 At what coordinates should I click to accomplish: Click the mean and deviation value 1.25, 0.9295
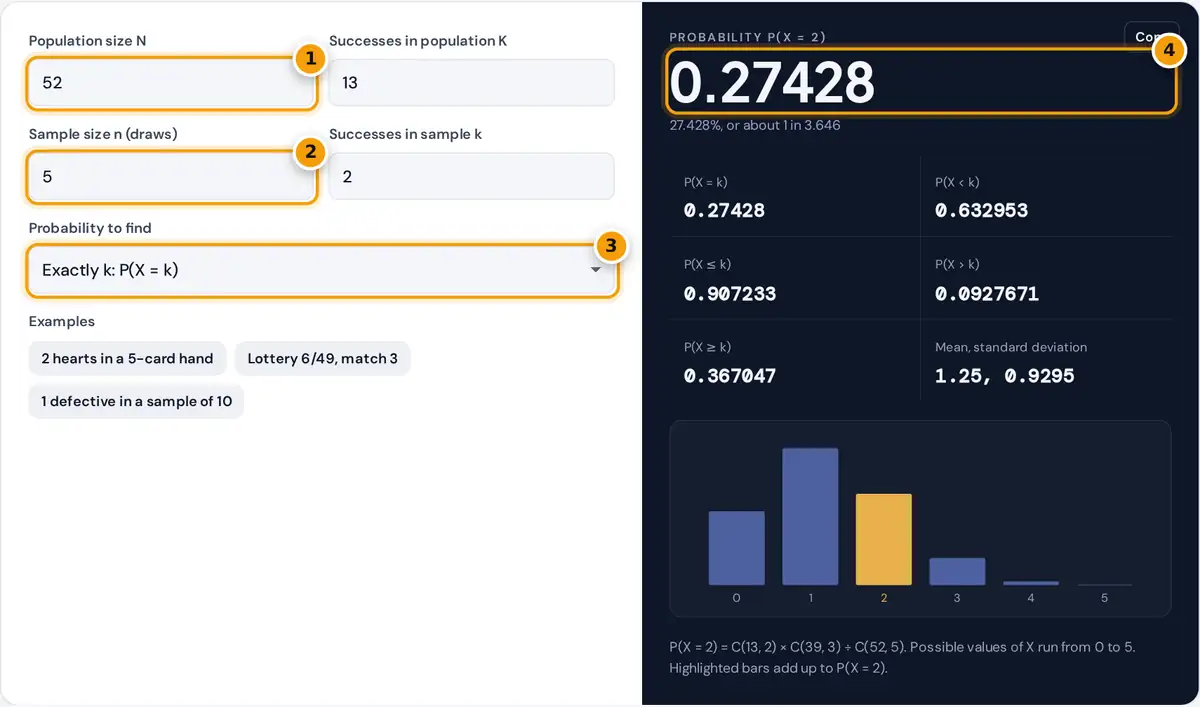click(1004, 376)
